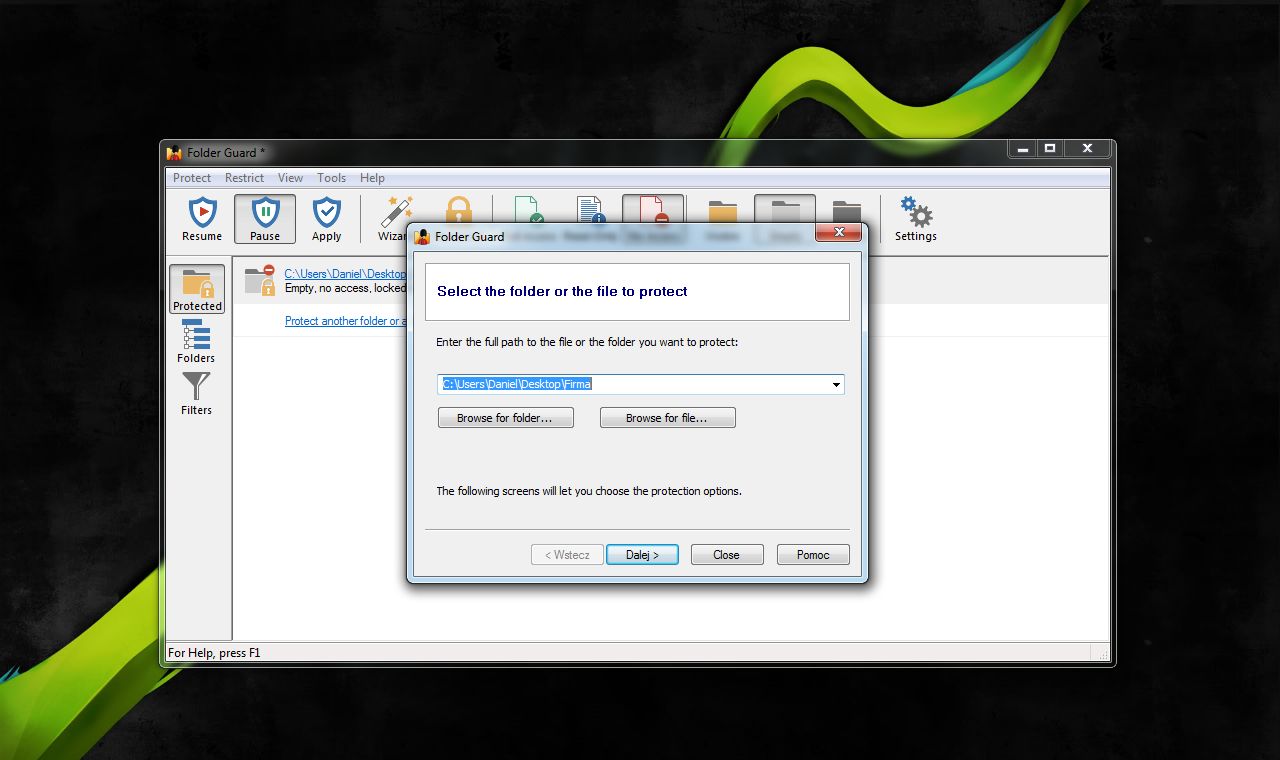The height and width of the screenshot is (760, 1280).
Task: Switch to the Folders tree view
Action: (196, 342)
